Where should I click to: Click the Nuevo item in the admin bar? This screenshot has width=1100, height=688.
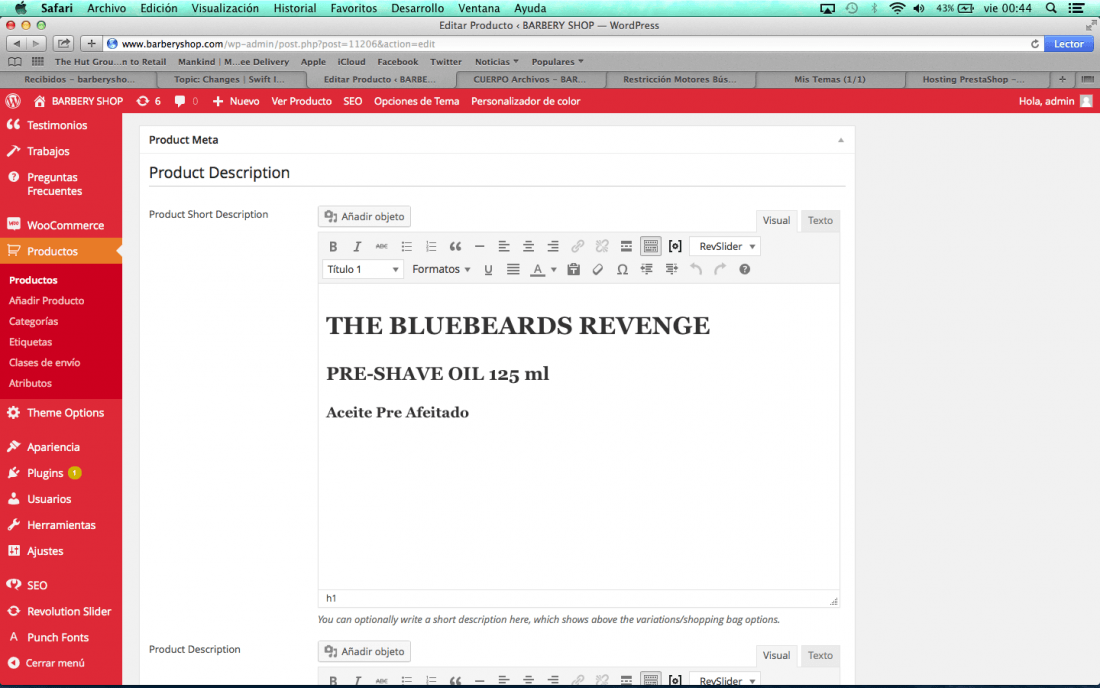coord(236,101)
